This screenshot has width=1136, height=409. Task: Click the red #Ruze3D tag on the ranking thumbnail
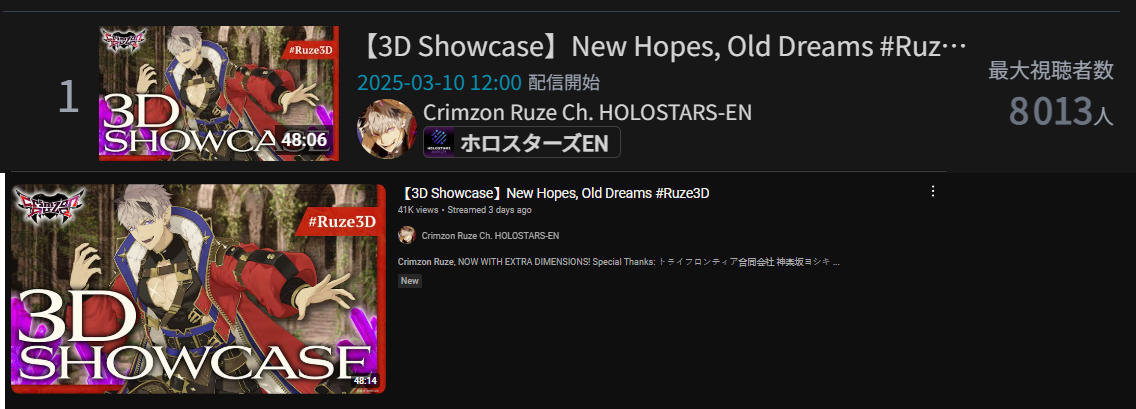pyautogui.click(x=307, y=50)
